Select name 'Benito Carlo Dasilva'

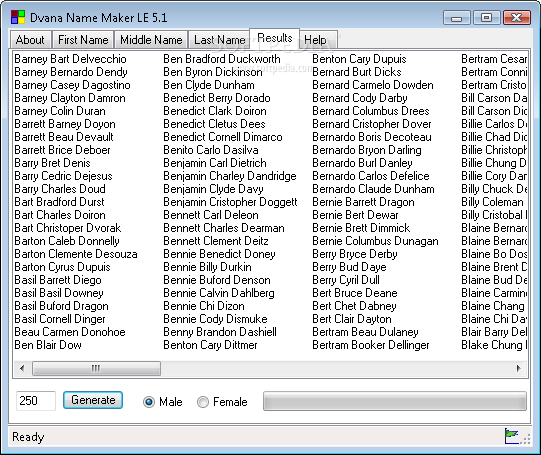click(211, 150)
